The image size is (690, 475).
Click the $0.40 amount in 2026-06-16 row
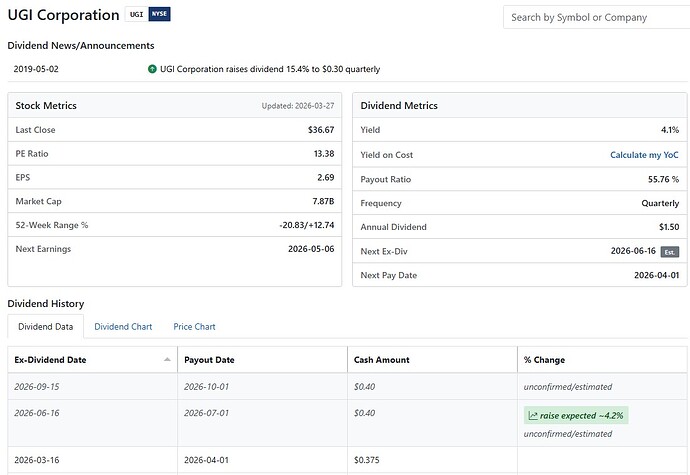coord(364,413)
